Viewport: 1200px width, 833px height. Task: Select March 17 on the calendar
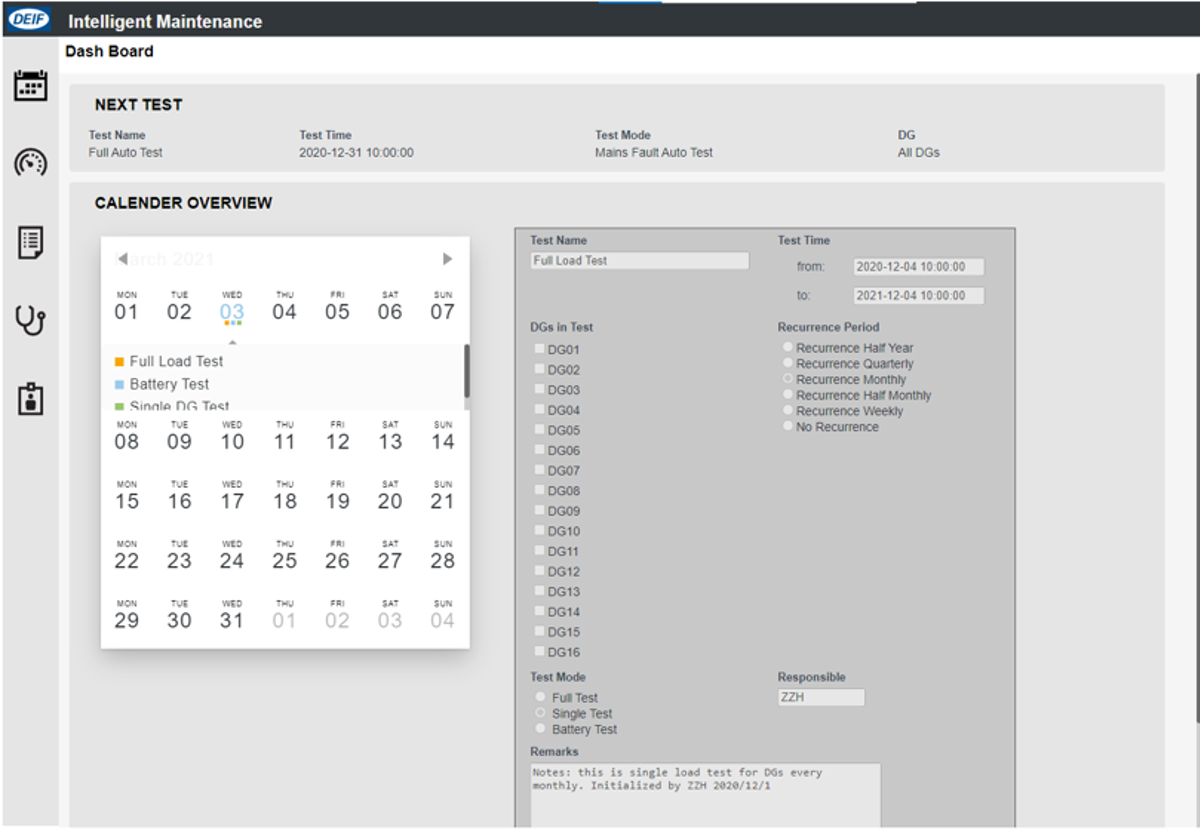coord(232,501)
